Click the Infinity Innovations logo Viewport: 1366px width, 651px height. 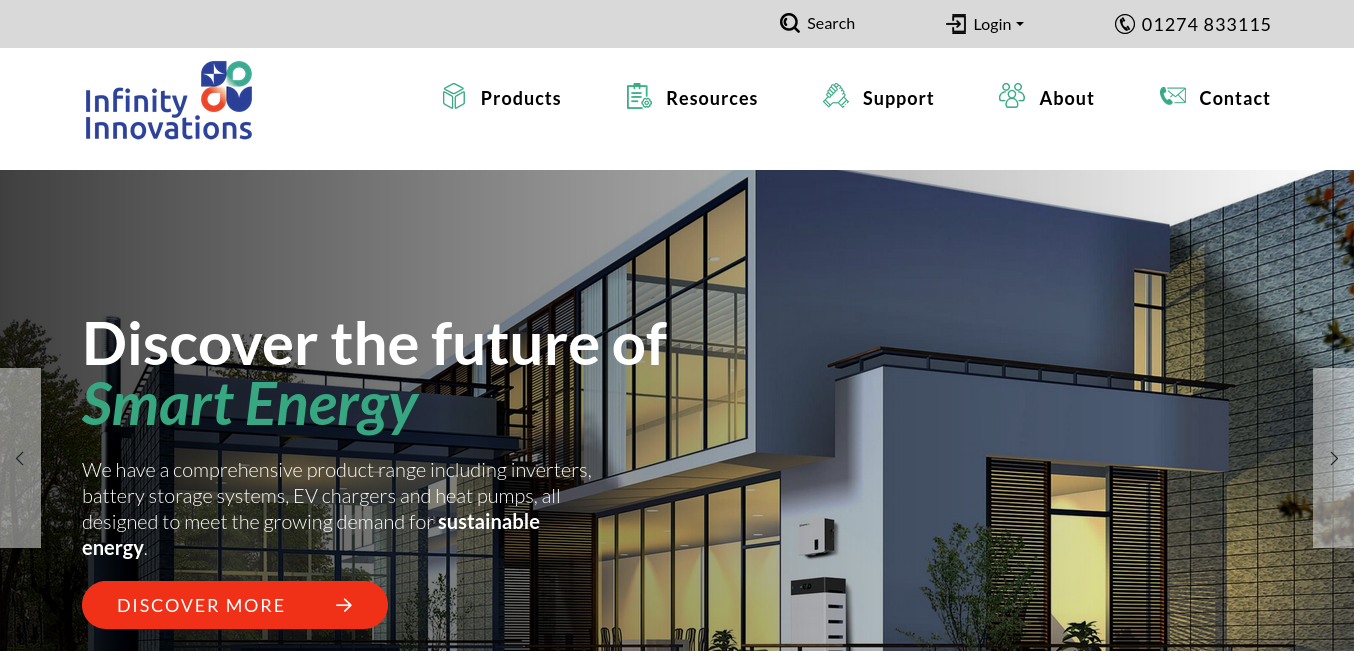(169, 100)
